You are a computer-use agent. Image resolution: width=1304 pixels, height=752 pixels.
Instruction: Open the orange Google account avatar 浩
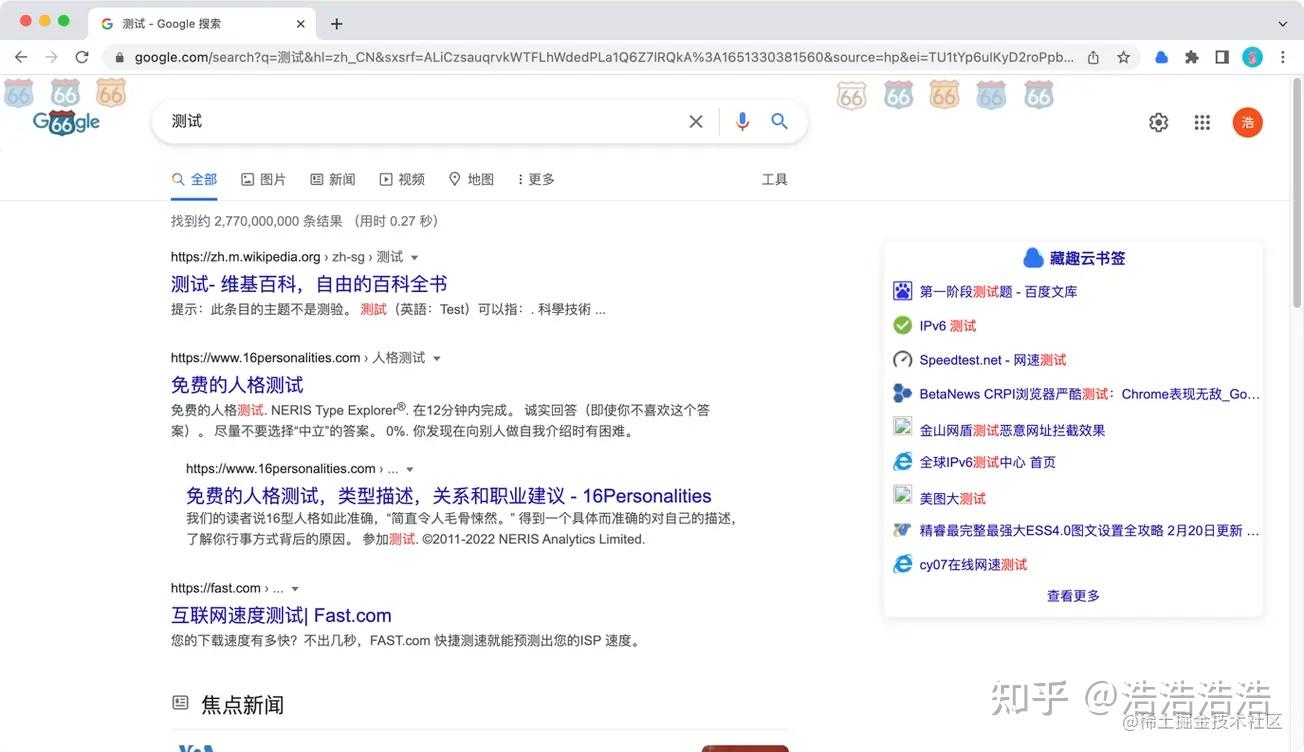(1247, 122)
